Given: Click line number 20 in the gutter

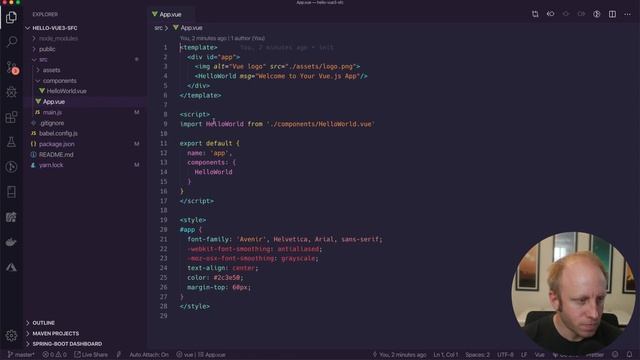Looking at the screenshot, I should coord(164,230).
